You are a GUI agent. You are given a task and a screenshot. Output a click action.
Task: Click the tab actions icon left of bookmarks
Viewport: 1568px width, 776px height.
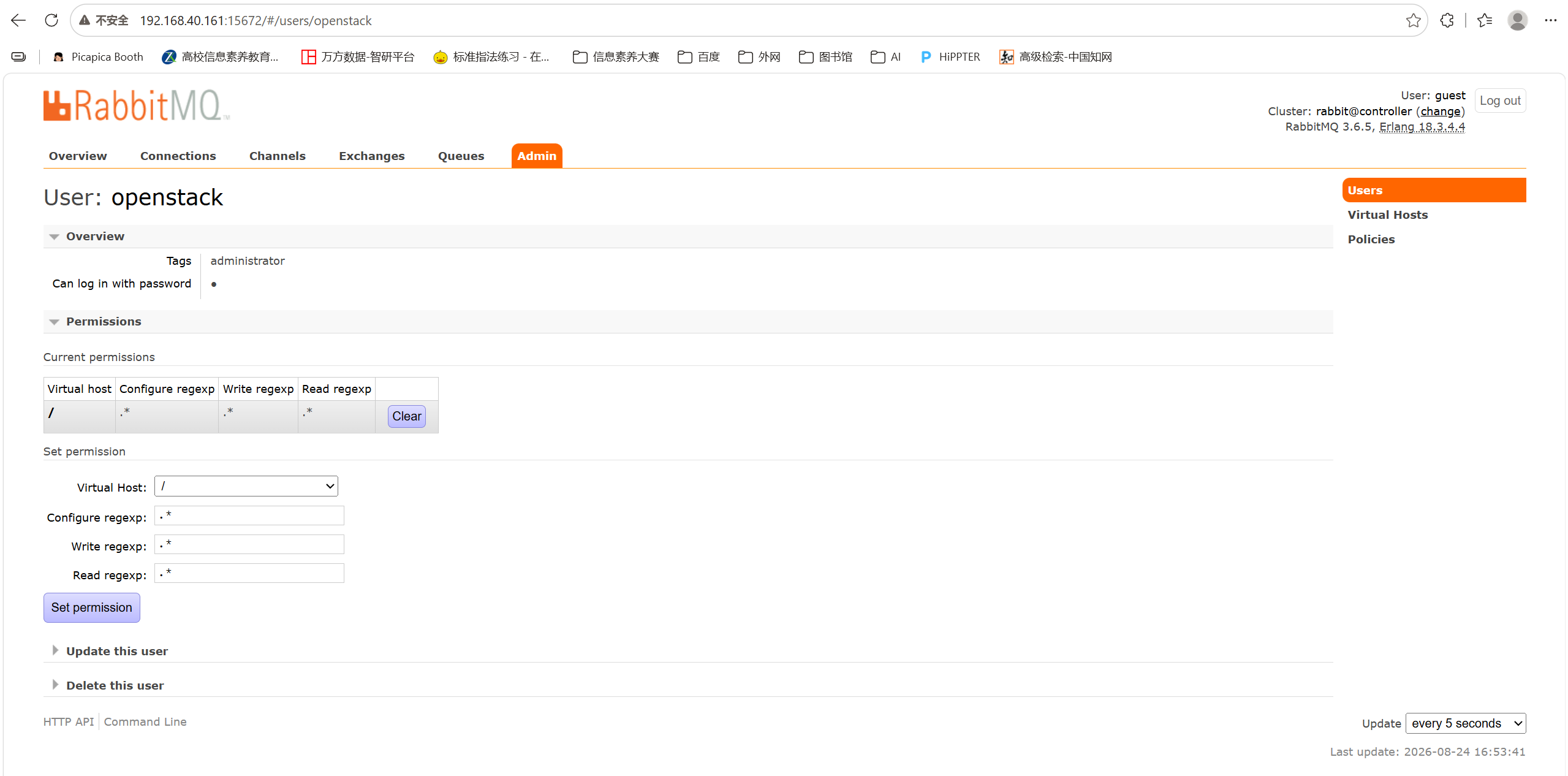[x=19, y=57]
